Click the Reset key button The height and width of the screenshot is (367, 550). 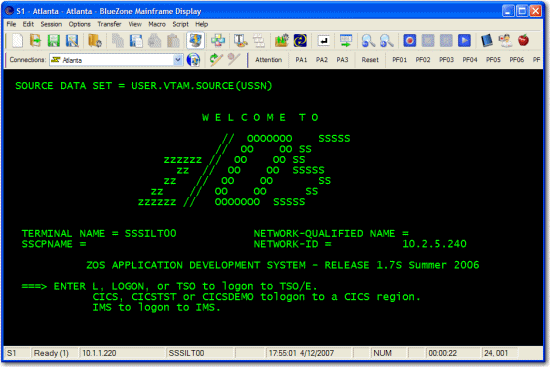[x=370, y=60]
